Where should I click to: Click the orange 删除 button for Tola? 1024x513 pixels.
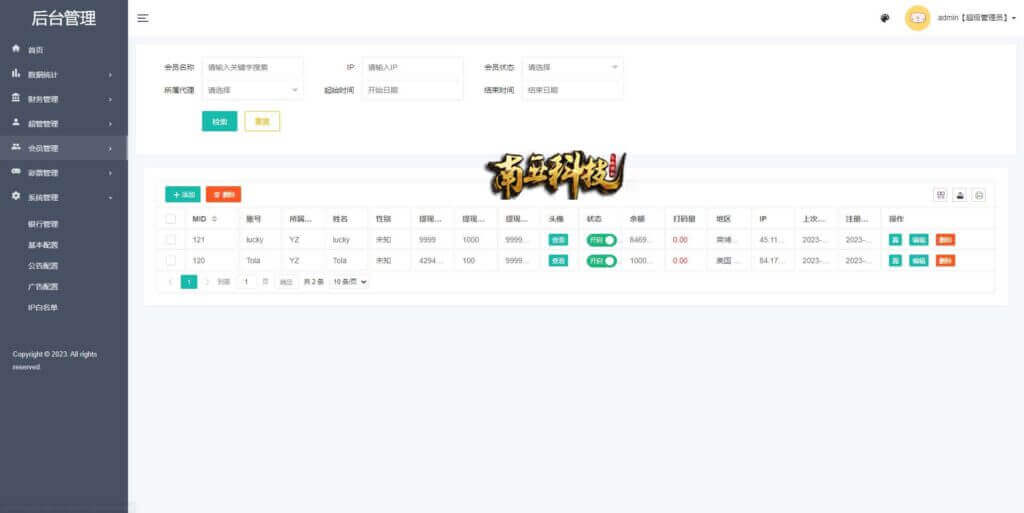click(x=945, y=261)
